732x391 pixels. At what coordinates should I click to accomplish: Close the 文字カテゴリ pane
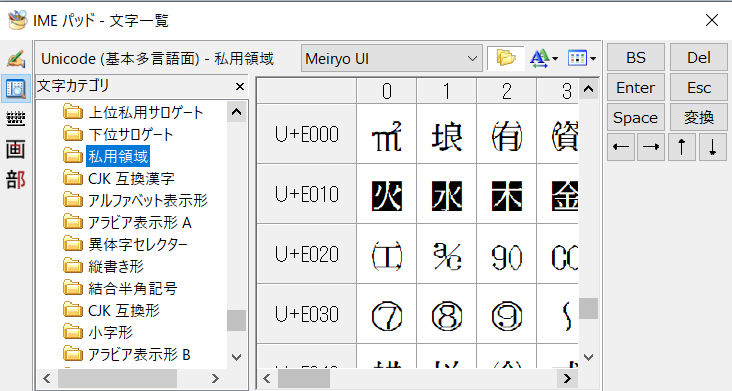(240, 86)
